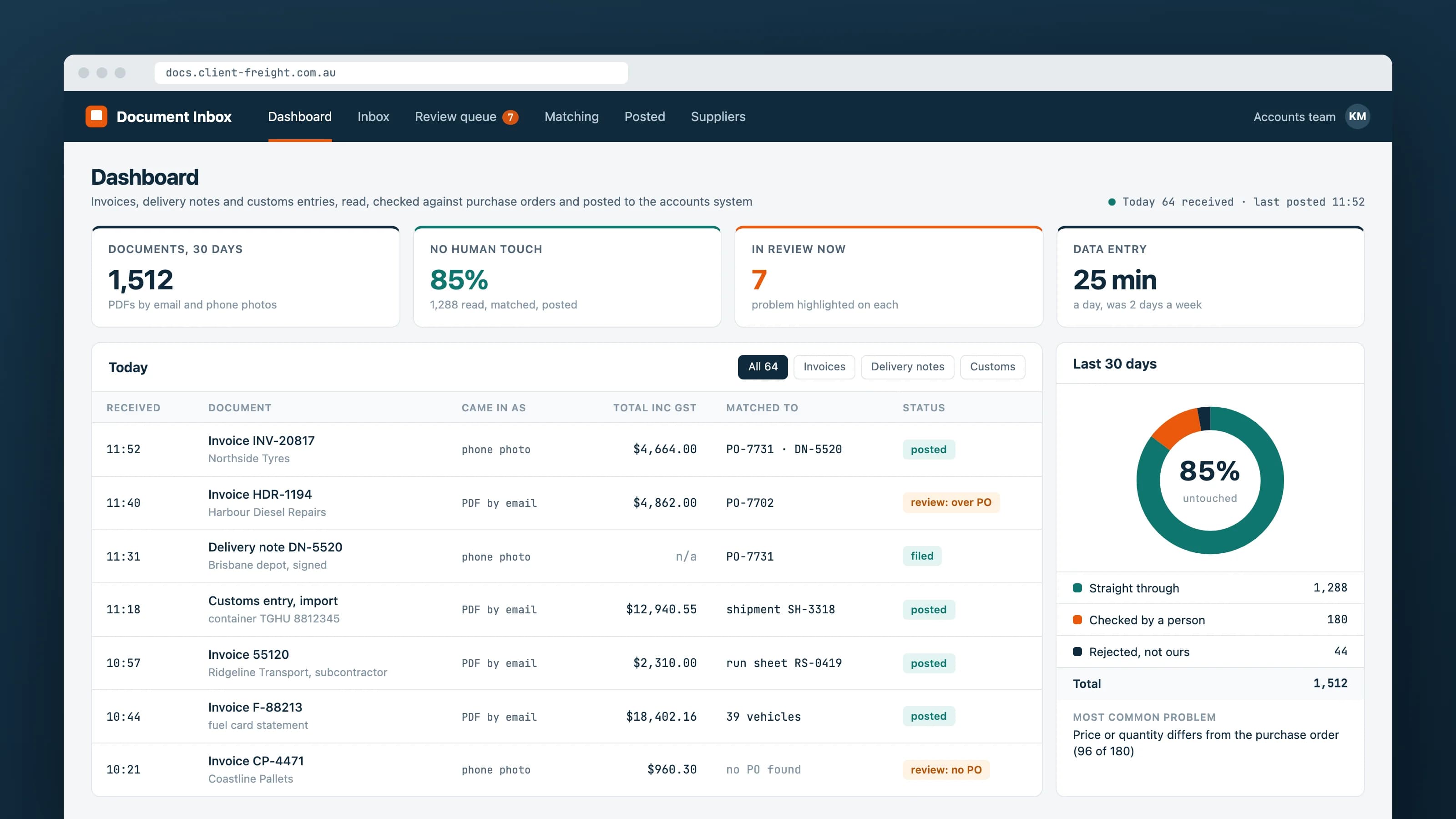
Task: Click the $18,402.16 total amount
Action: coord(661,717)
